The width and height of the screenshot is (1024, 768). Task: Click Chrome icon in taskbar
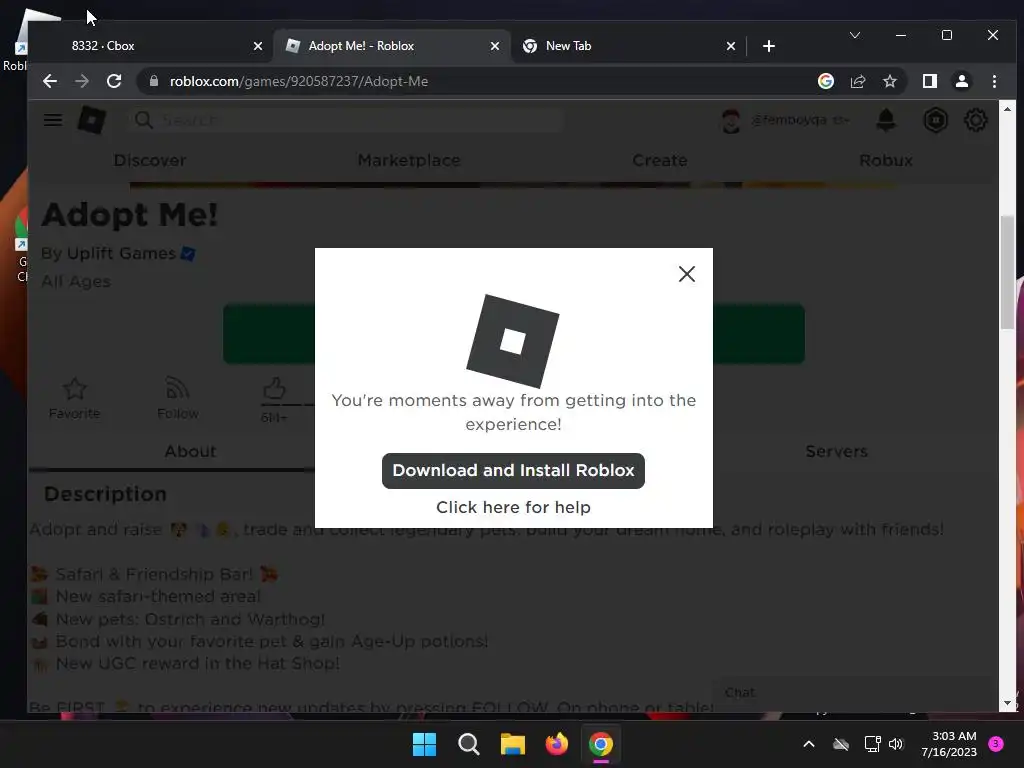(601, 744)
